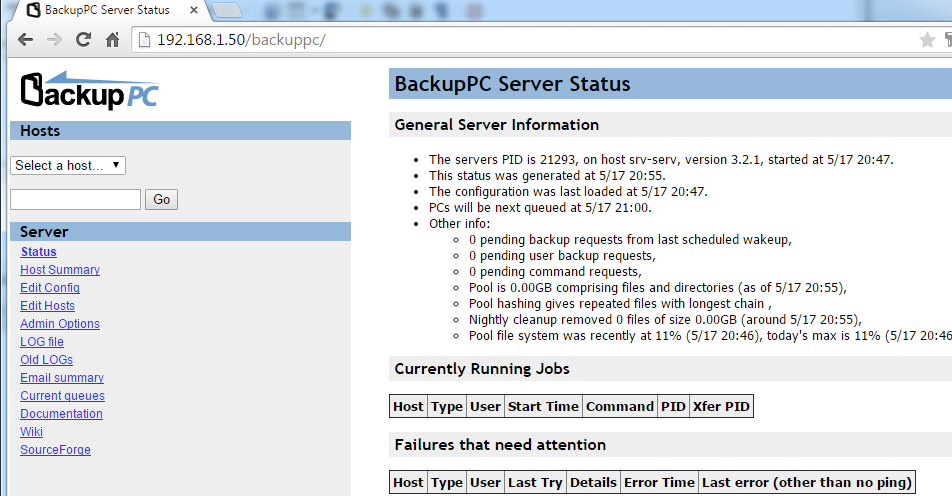This screenshot has height=496, width=952.
Task: Open the browser home page icon
Action: [112, 40]
